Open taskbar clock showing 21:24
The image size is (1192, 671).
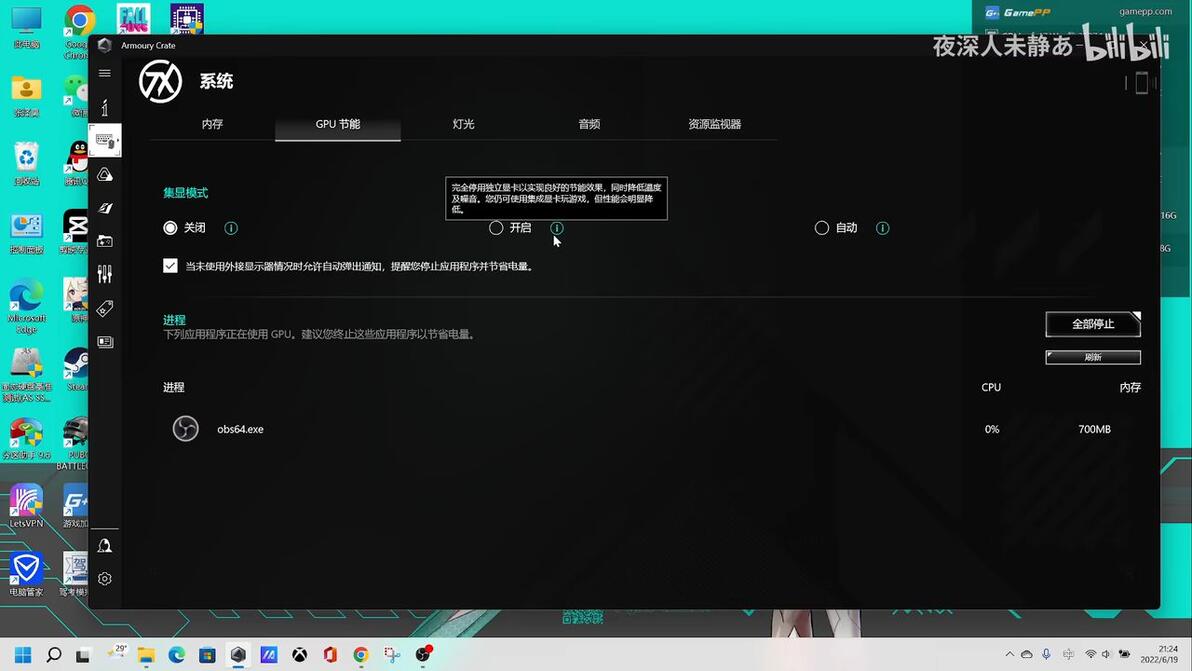coord(1159,654)
